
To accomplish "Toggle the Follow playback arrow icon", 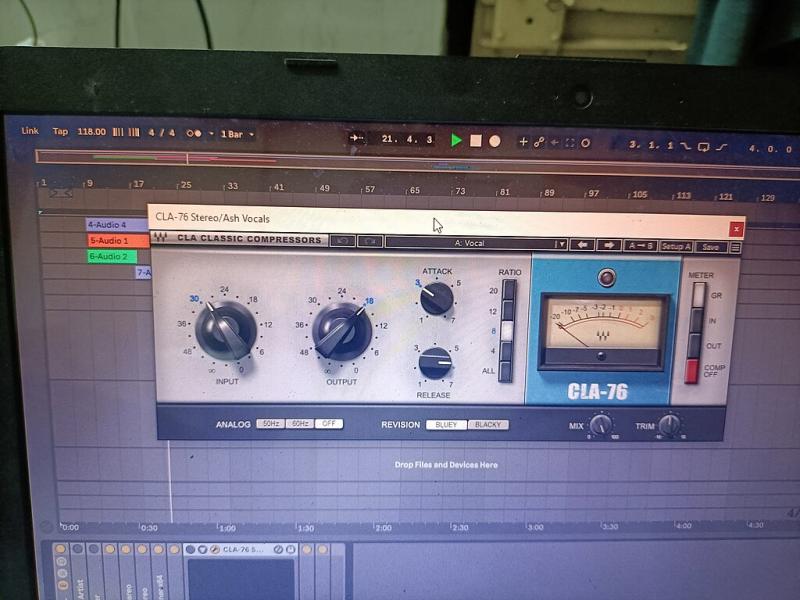I will (x=357, y=138).
